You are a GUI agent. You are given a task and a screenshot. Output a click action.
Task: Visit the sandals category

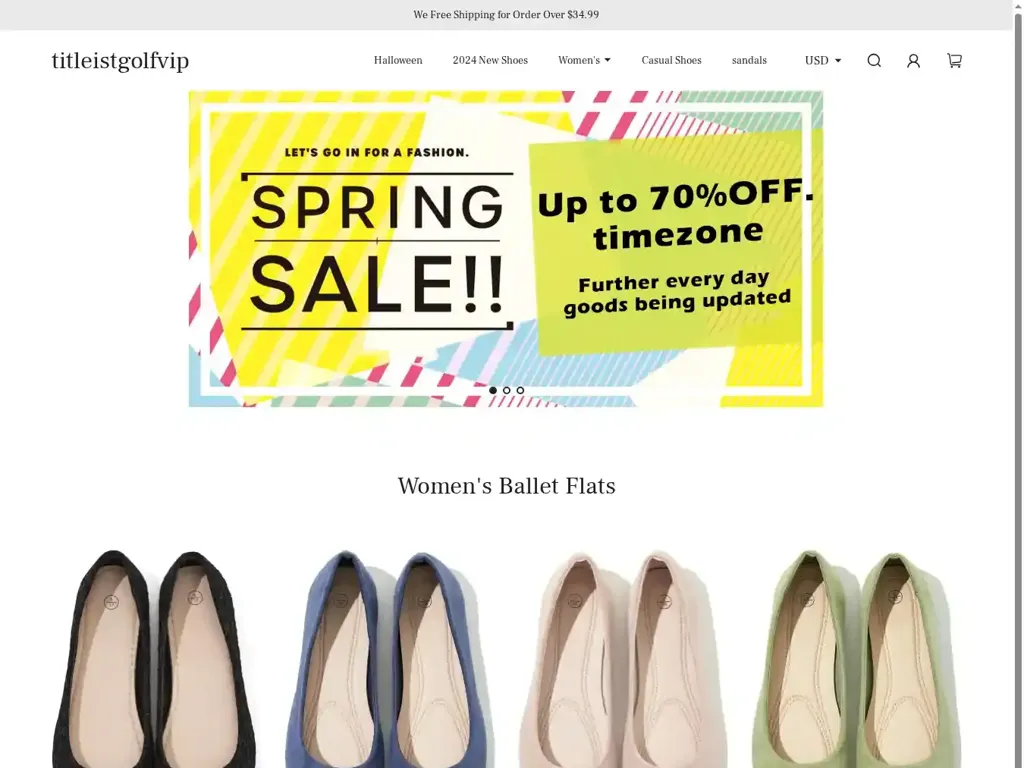coord(749,60)
